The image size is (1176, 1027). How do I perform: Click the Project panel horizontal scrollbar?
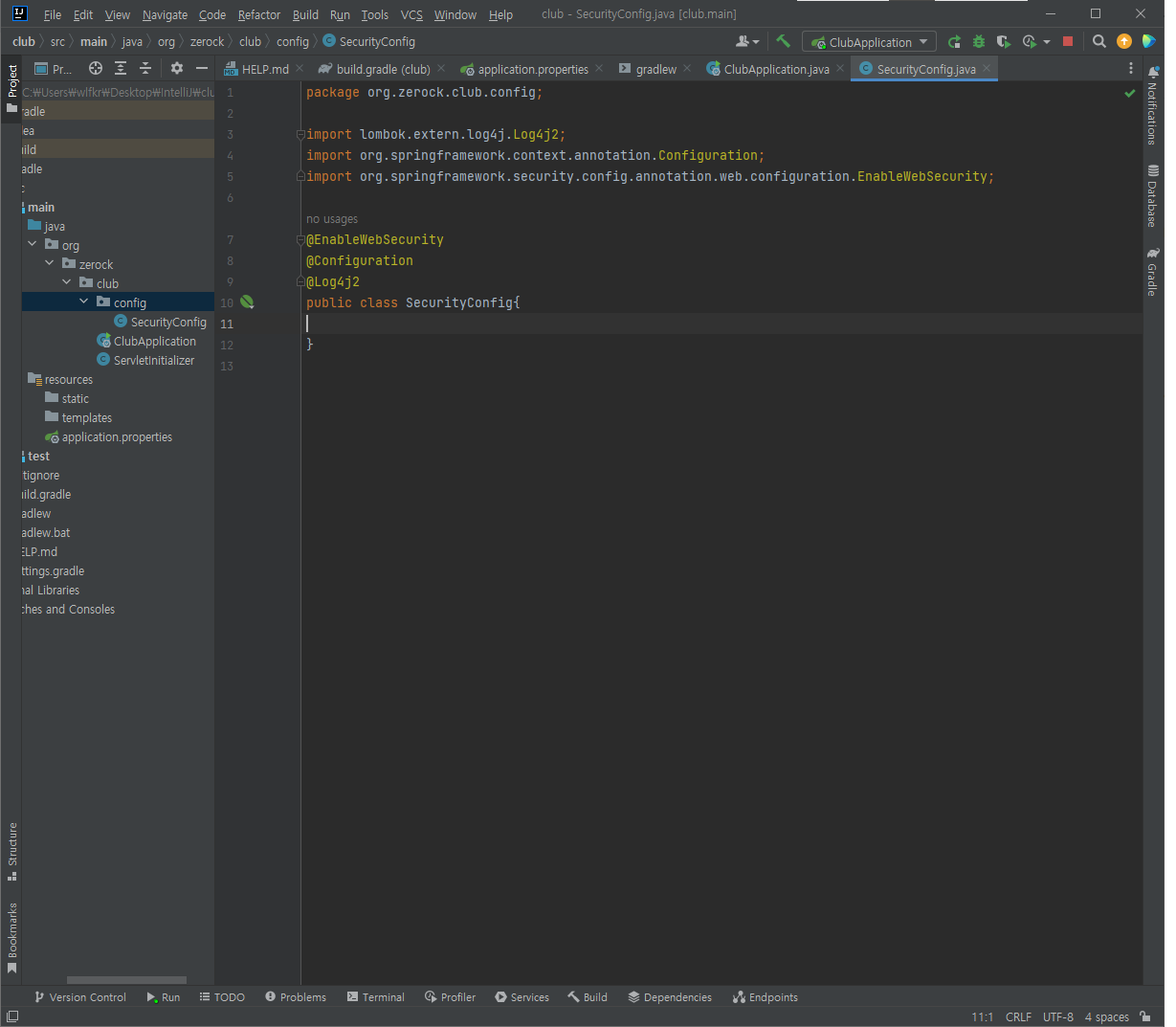pos(126,980)
